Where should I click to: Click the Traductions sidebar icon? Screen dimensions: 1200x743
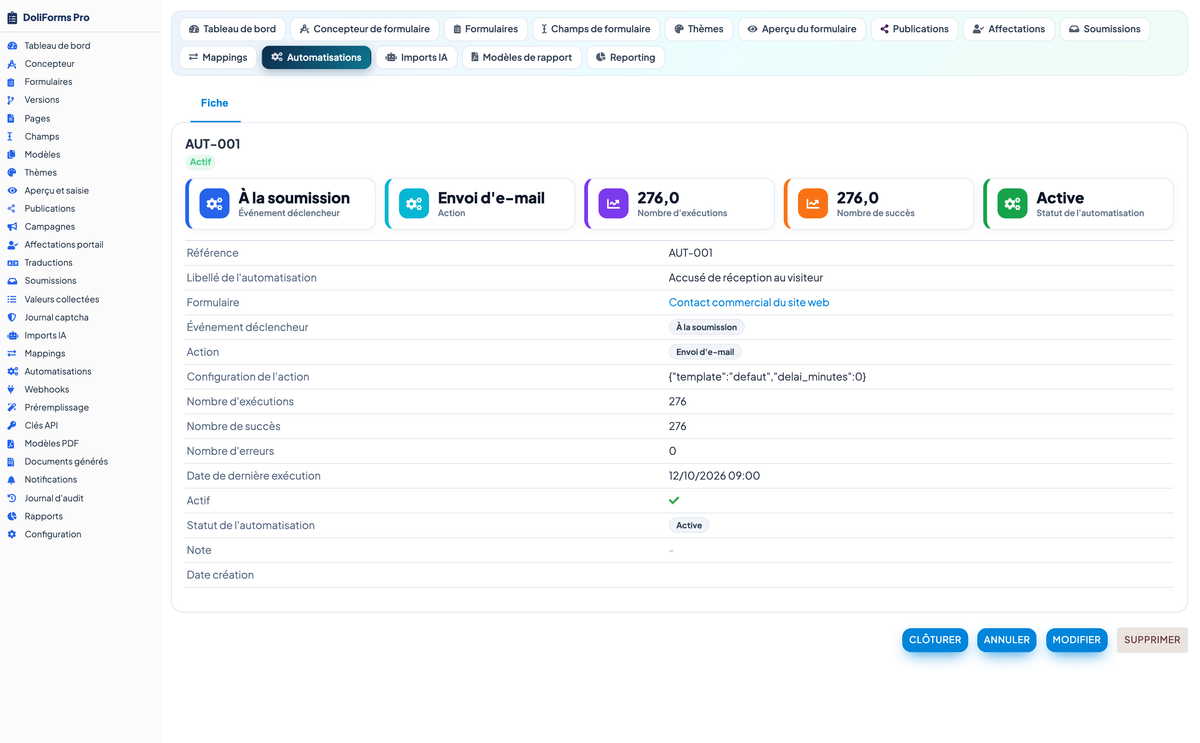click(x=12, y=263)
